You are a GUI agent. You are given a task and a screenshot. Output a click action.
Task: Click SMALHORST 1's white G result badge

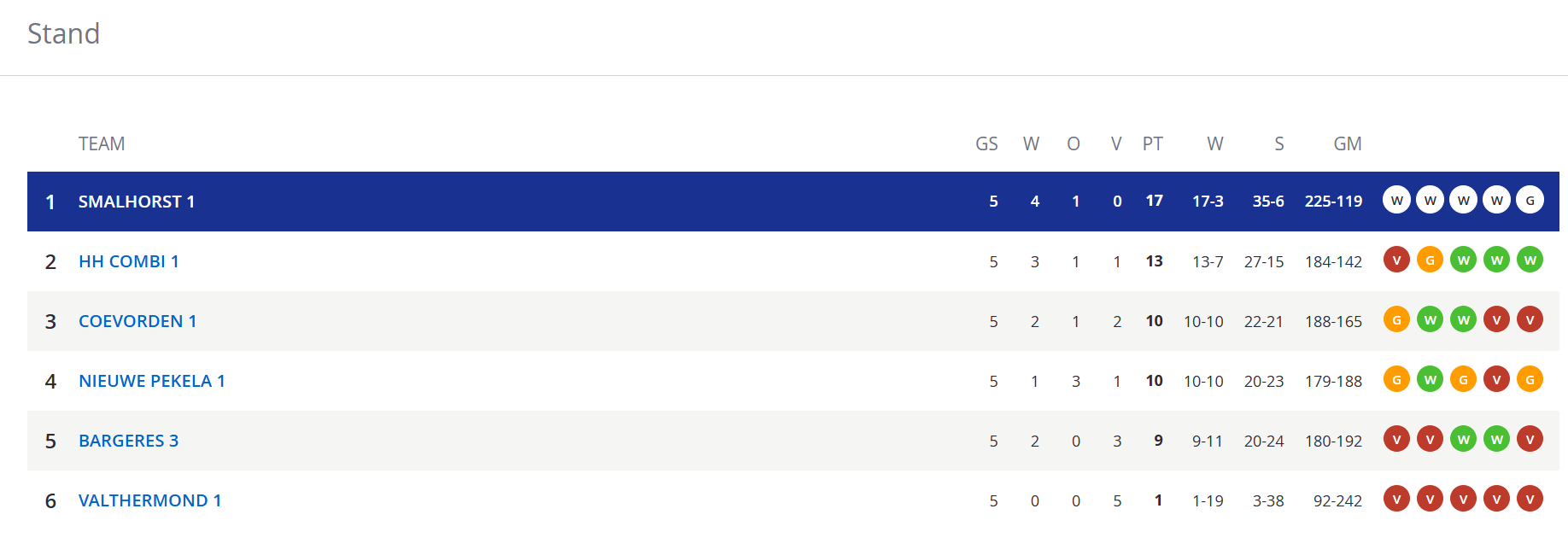[x=1530, y=200]
